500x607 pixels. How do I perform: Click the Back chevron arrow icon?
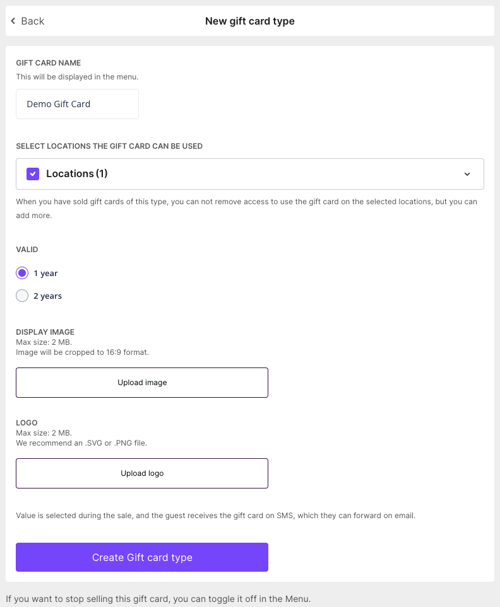pyautogui.click(x=13, y=21)
